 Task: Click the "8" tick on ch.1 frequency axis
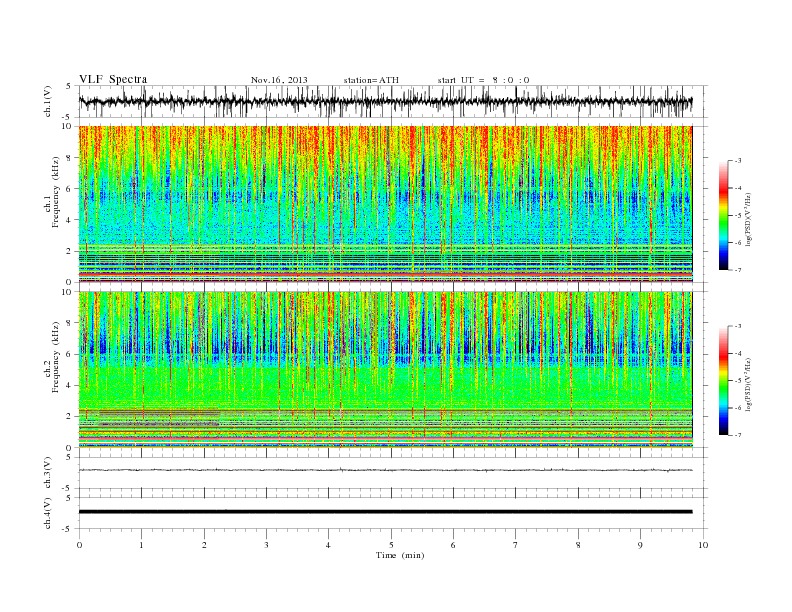[69, 158]
